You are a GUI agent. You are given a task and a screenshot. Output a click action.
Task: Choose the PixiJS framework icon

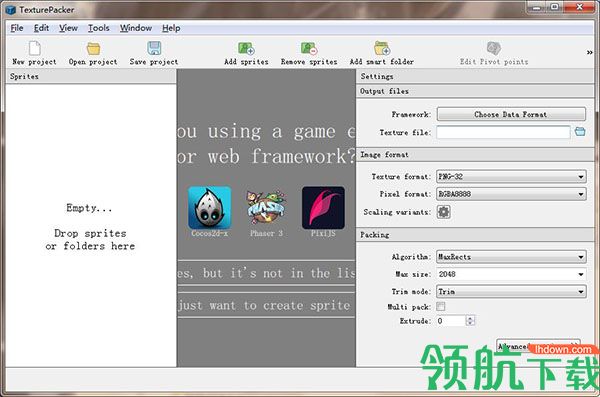pos(323,208)
